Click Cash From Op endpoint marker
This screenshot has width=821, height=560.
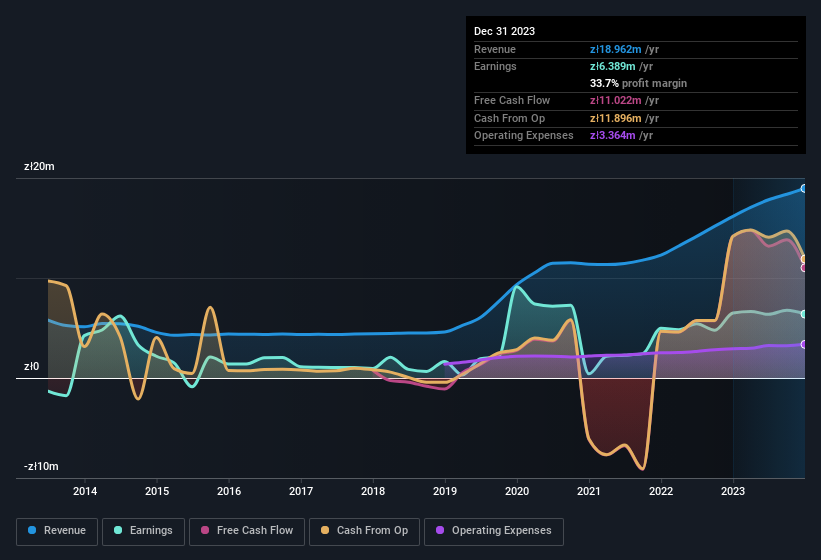pyautogui.click(x=804, y=259)
